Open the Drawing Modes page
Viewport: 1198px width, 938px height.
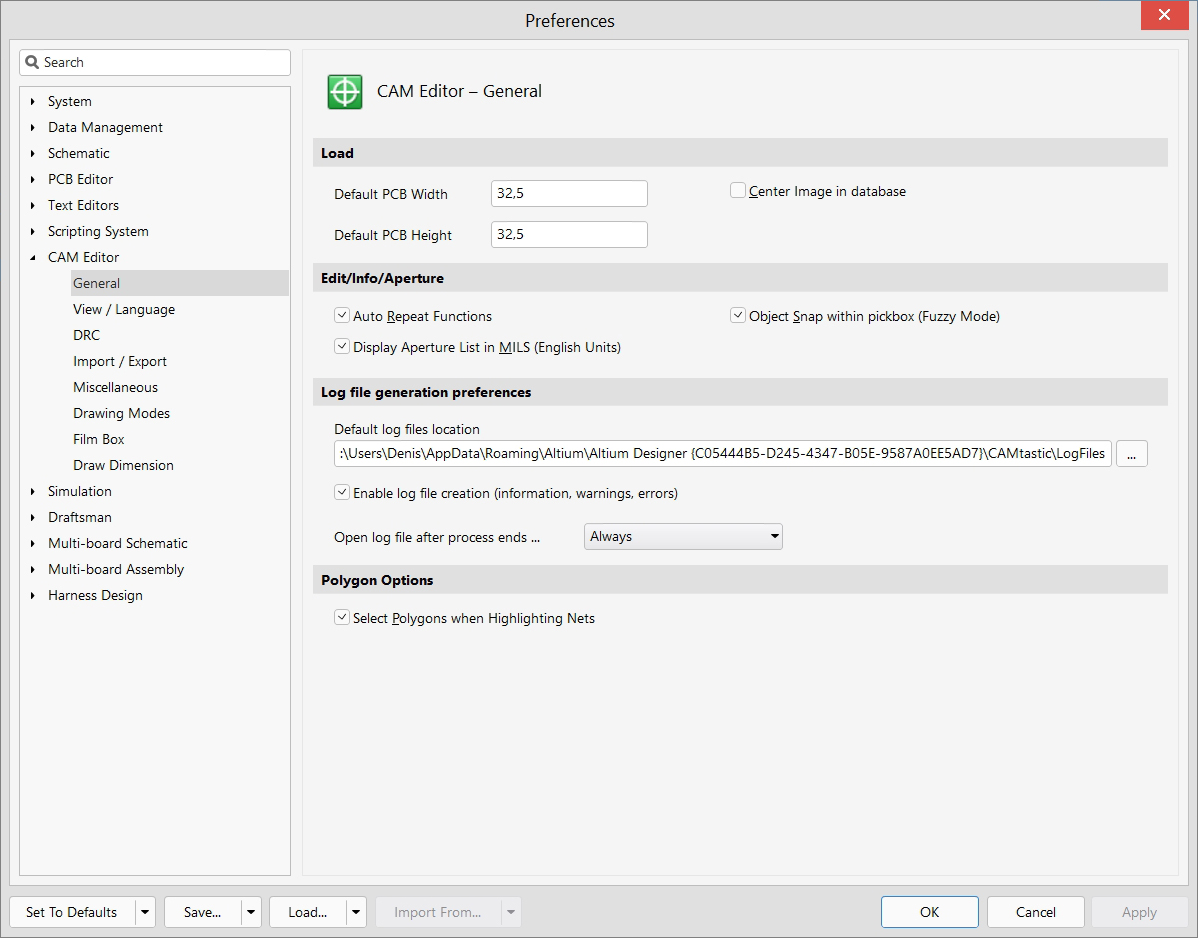tap(121, 413)
